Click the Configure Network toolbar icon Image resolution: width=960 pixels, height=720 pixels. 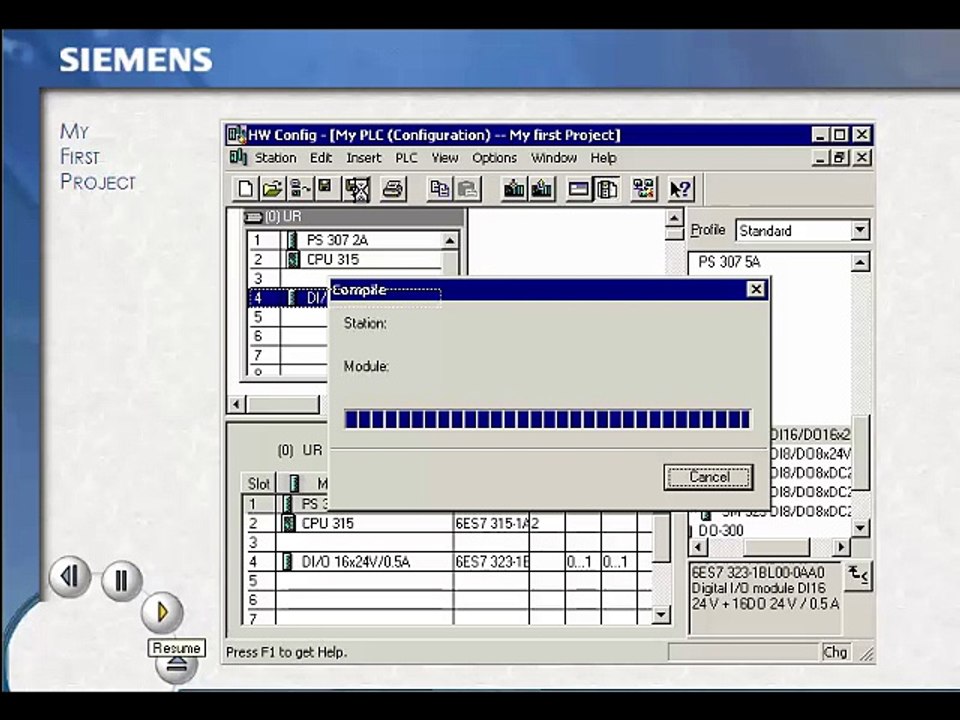[x=643, y=189]
